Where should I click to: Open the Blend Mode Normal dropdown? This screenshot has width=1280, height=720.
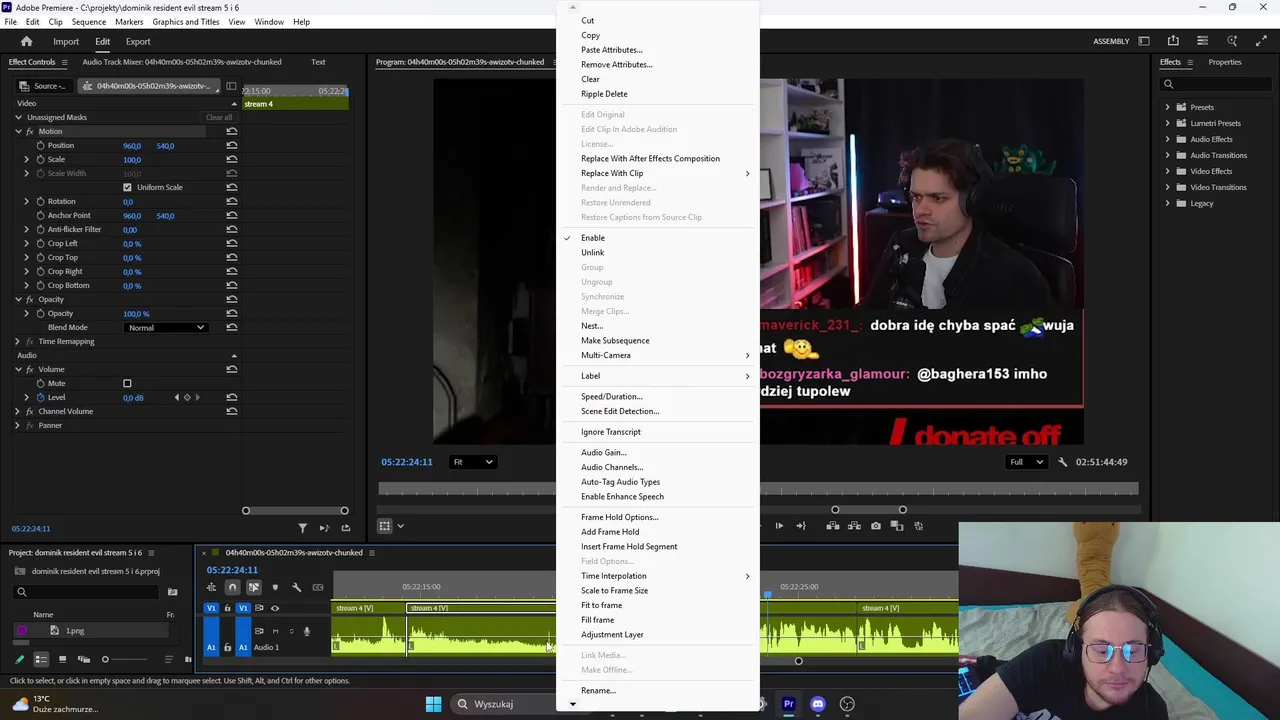pos(167,328)
